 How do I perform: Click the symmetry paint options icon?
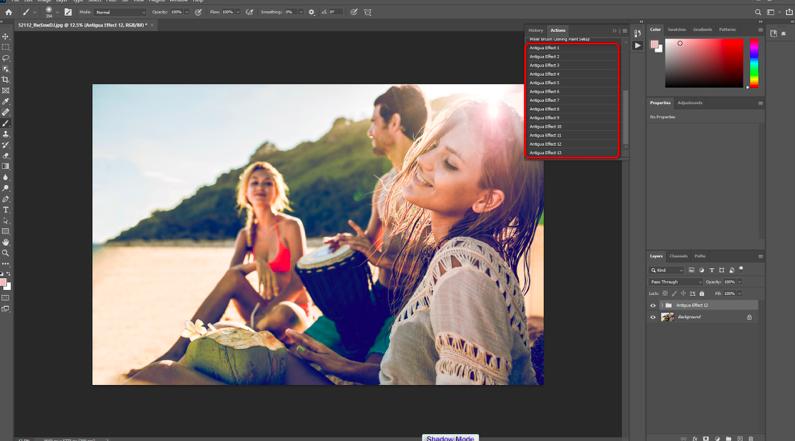[x=368, y=12]
